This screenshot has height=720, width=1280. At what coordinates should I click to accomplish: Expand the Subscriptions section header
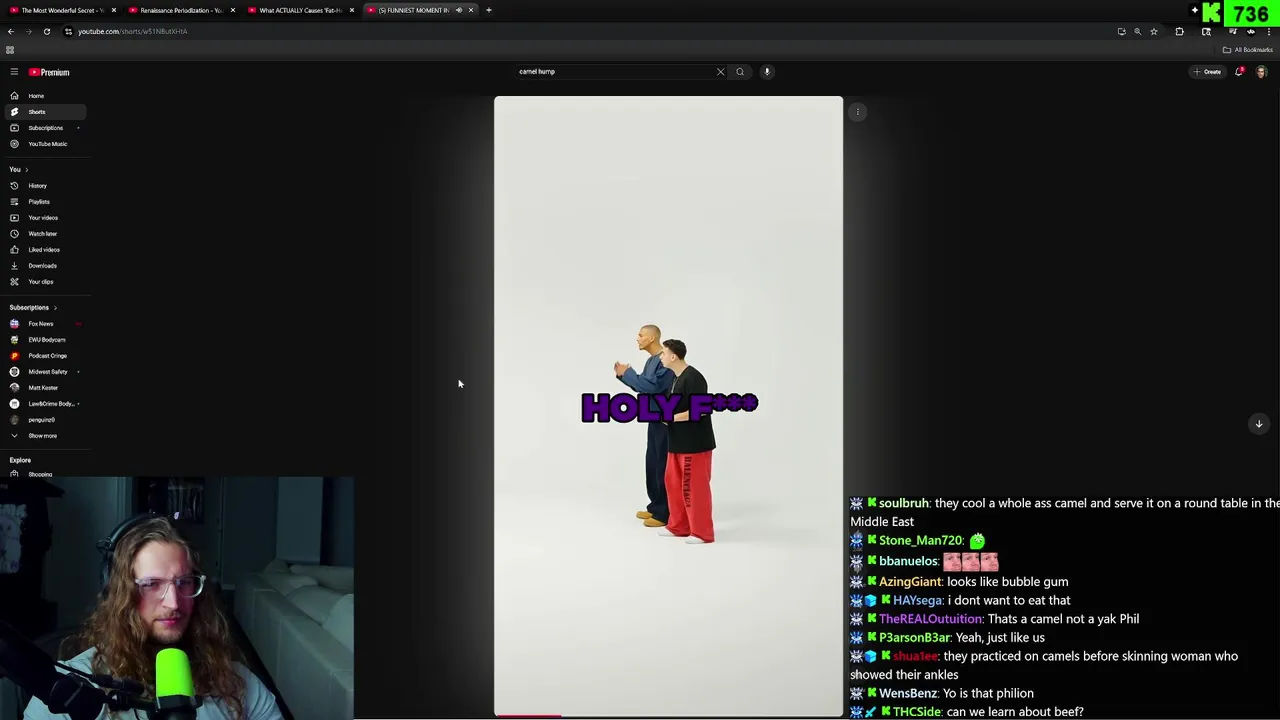(33, 308)
